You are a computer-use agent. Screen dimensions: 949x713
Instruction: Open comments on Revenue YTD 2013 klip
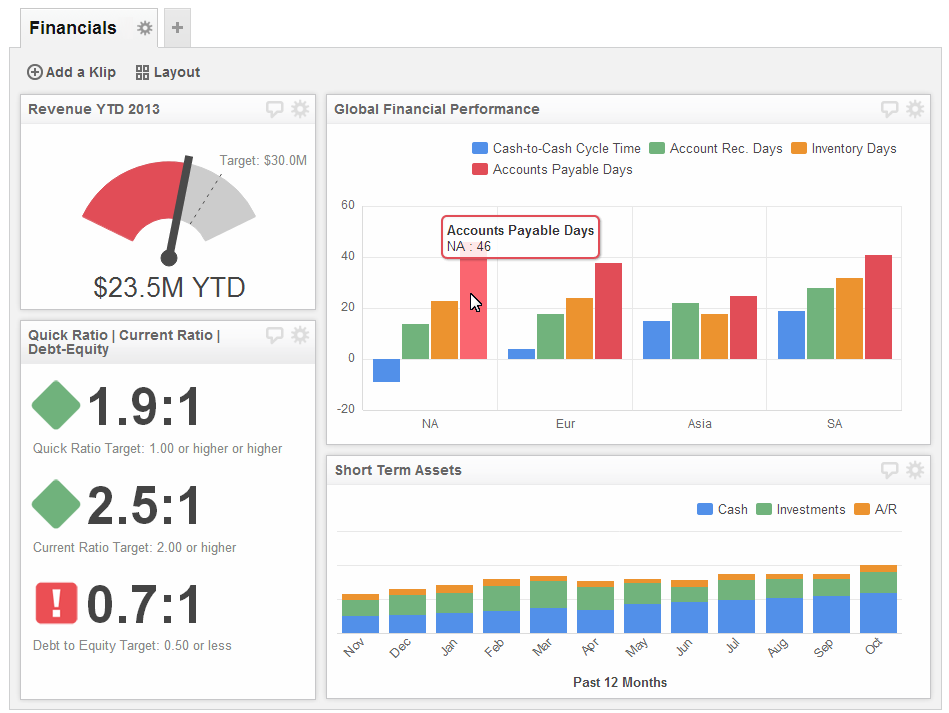pyautogui.click(x=275, y=109)
